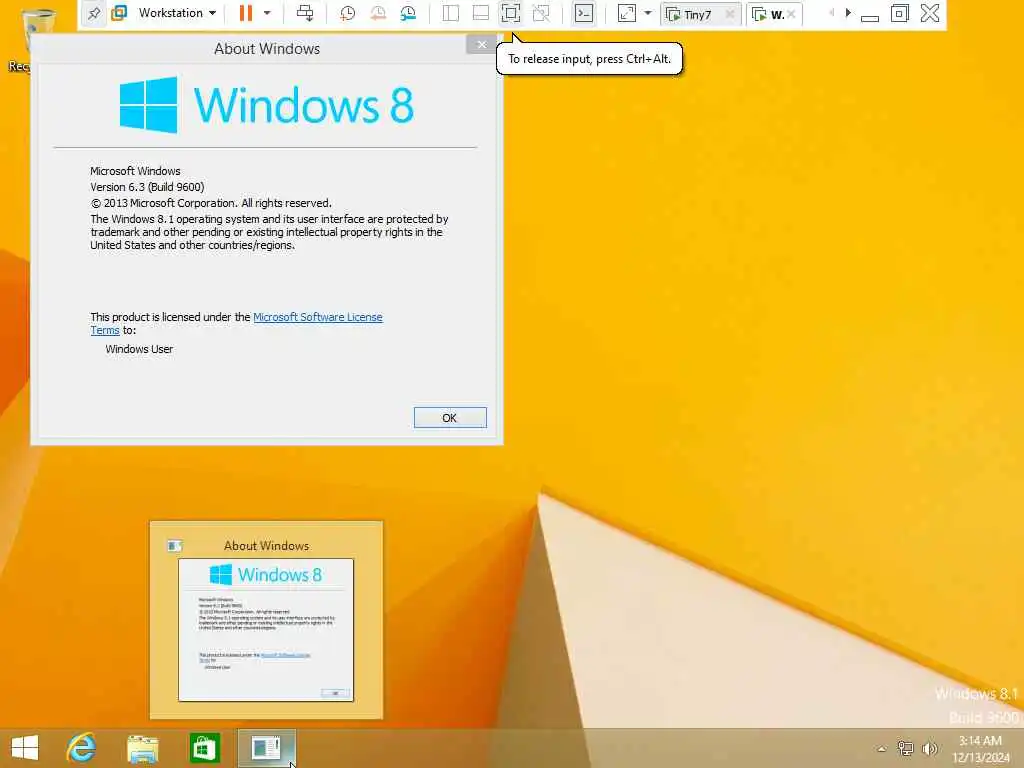Click the next tabs right arrow
The height and width of the screenshot is (768, 1024).
click(x=848, y=13)
